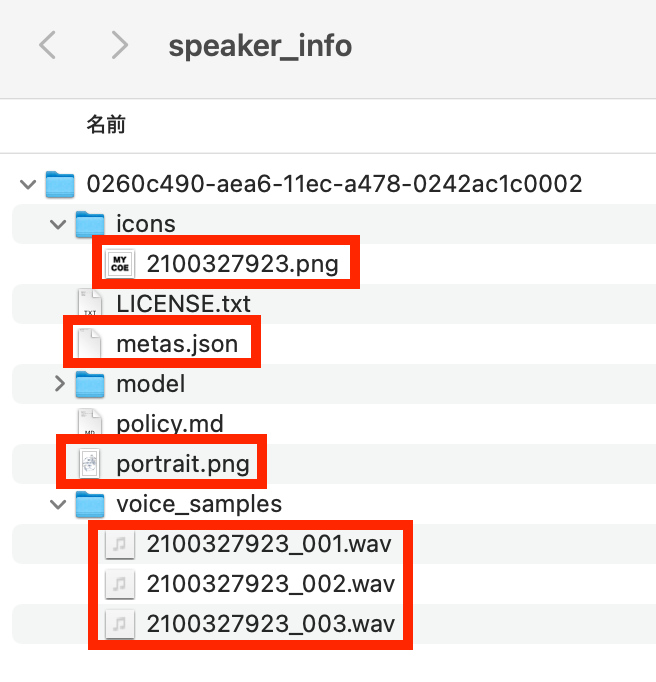Click the Finder forward arrow
The width and height of the screenshot is (656, 682).
click(x=120, y=46)
